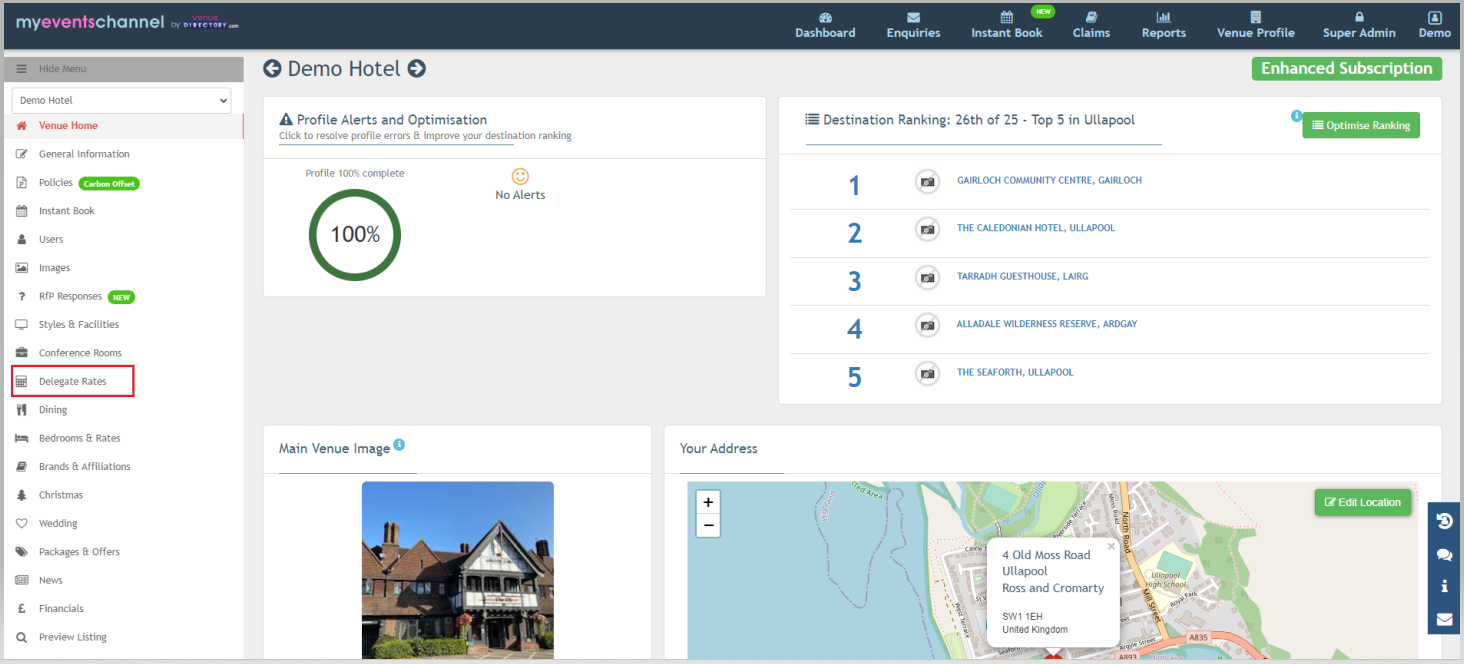Open Enquiries in top navigation

913,25
